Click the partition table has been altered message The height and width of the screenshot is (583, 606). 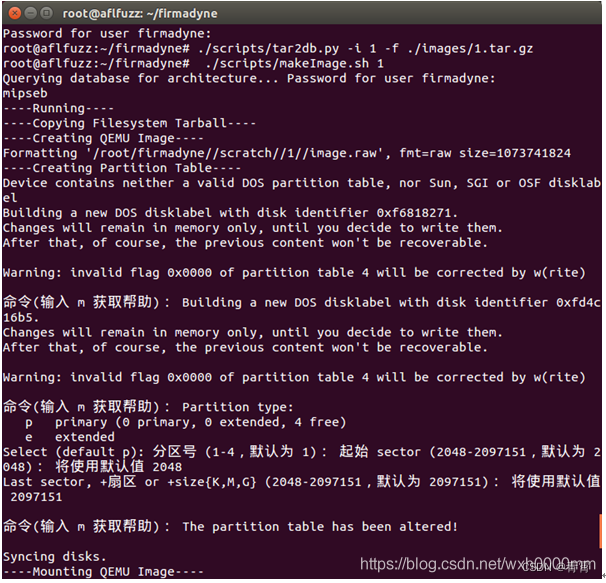click(x=320, y=527)
